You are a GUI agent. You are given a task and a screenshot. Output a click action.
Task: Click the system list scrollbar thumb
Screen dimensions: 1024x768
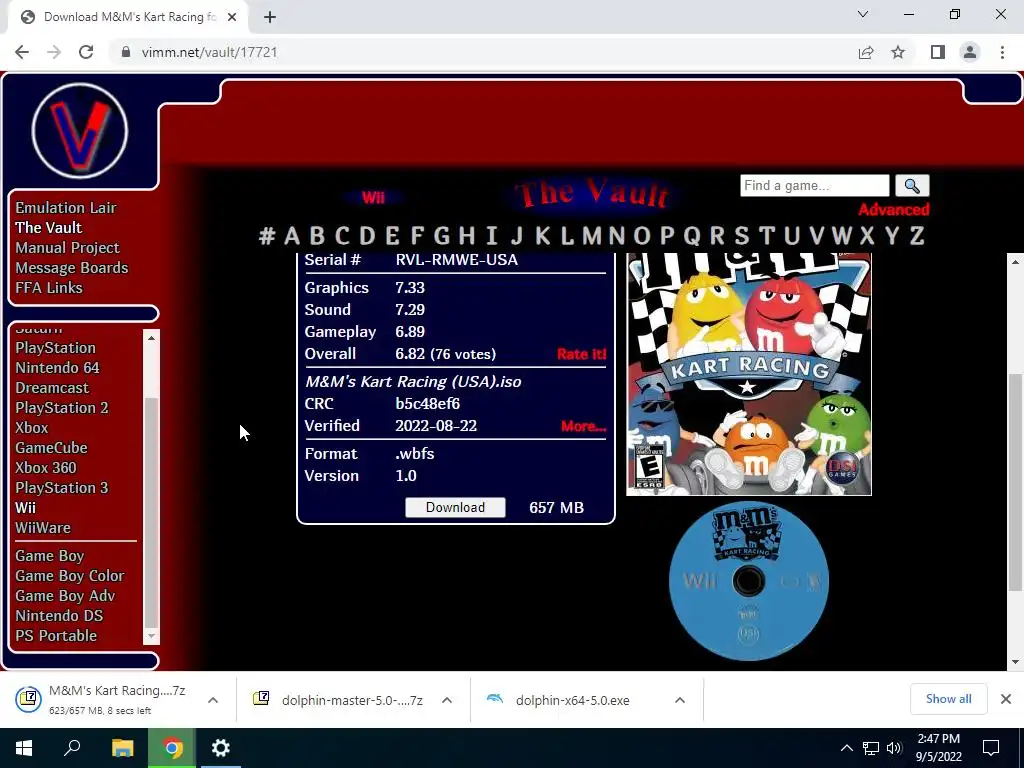(x=151, y=511)
